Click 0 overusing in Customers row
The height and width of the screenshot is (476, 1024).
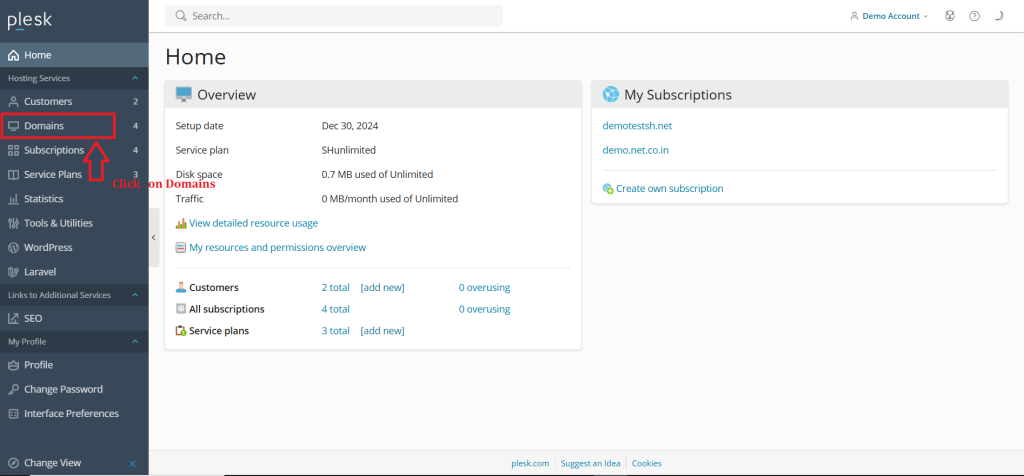tap(484, 288)
